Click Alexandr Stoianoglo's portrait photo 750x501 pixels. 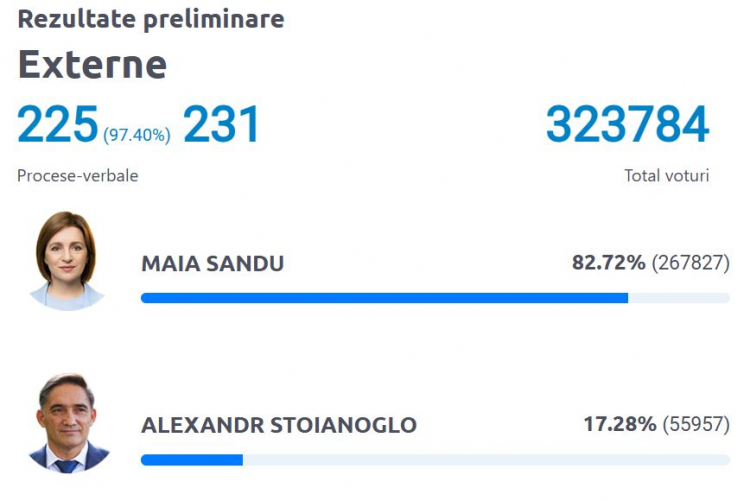68,423
